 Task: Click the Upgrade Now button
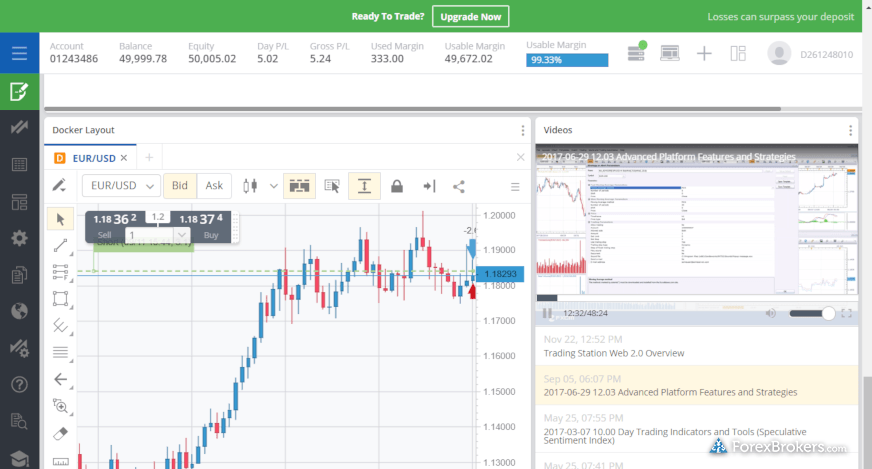(470, 17)
